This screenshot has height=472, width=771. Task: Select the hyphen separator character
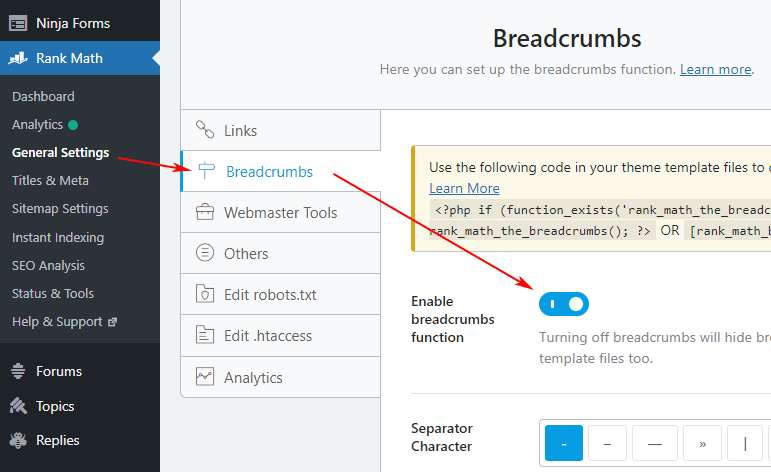tap(563, 443)
